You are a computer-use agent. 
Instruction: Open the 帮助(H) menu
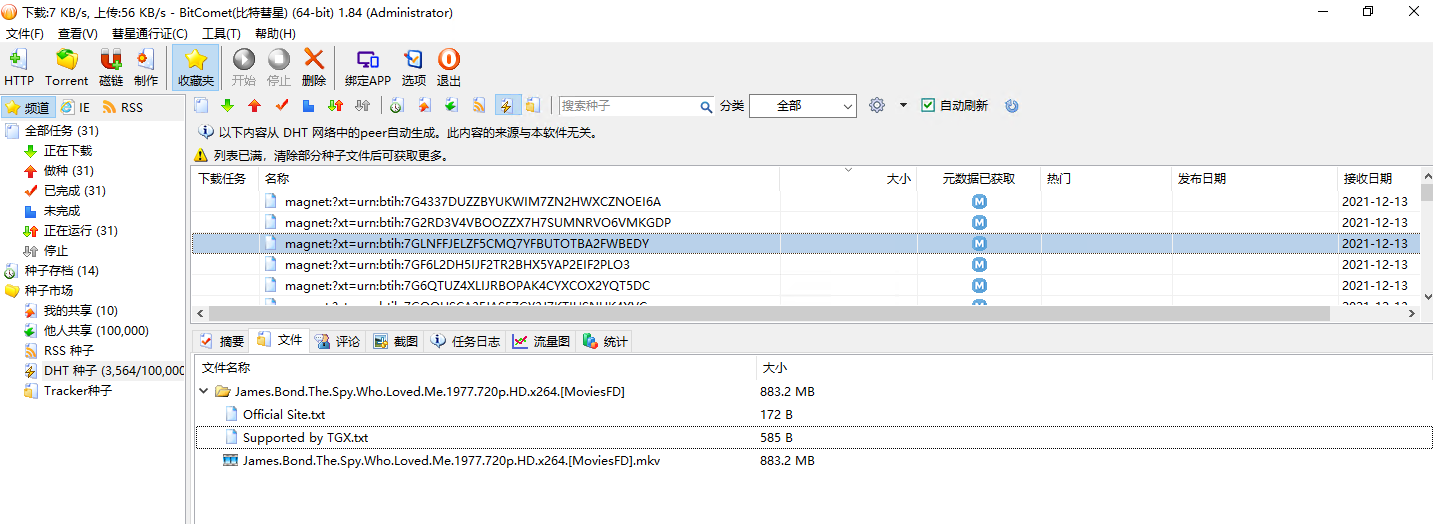tap(275, 33)
